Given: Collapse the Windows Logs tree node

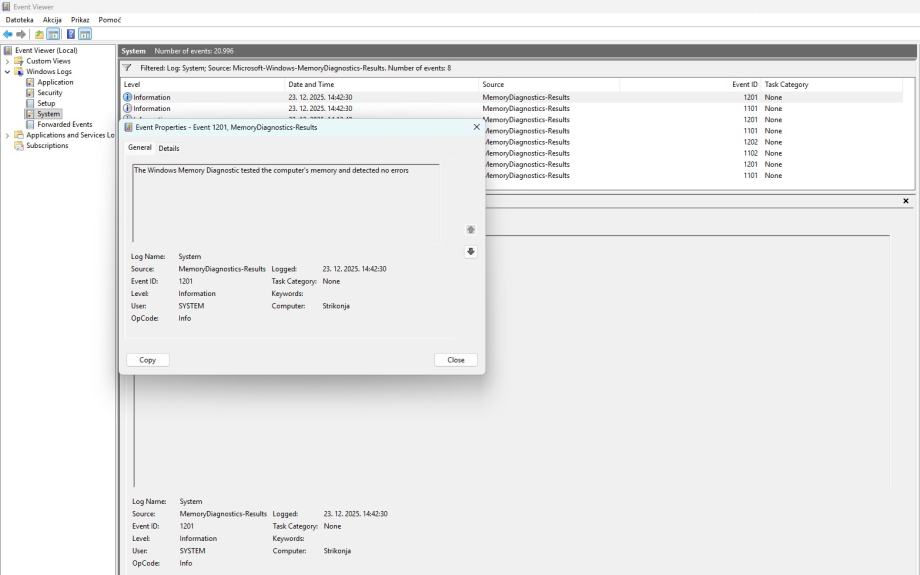Looking at the screenshot, I should tap(7, 72).
